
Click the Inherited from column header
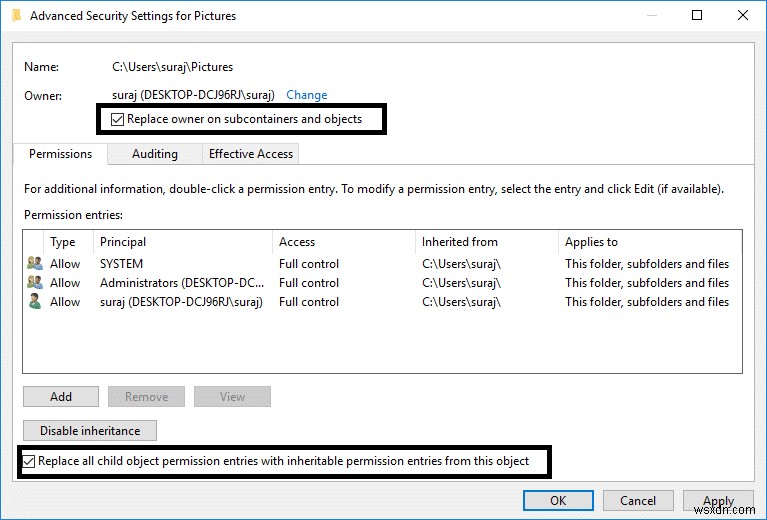(x=458, y=242)
